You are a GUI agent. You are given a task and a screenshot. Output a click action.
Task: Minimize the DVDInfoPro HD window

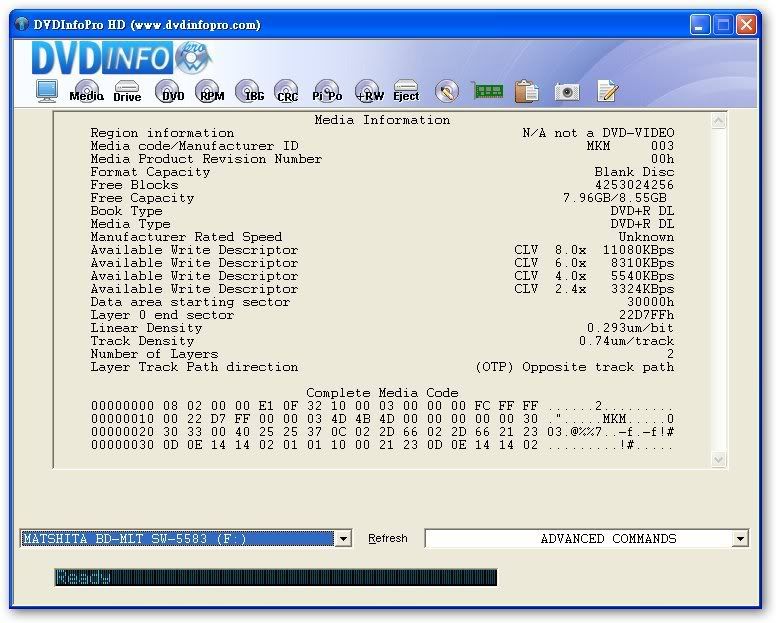pos(700,24)
